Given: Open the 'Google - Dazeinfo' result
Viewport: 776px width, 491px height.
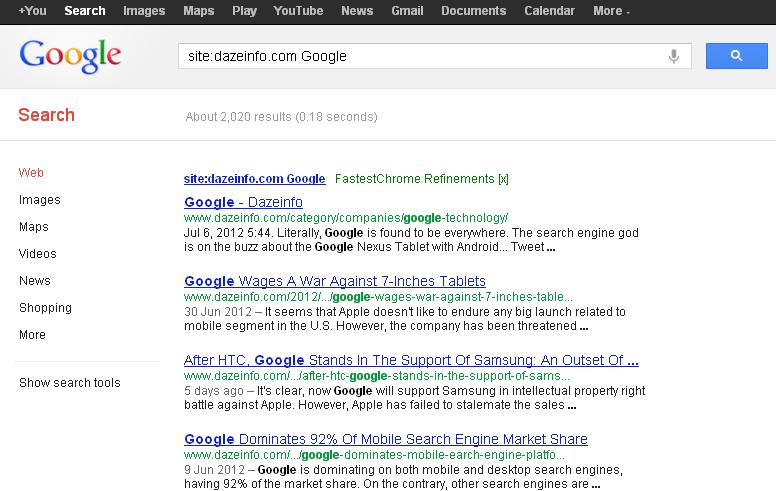Looking at the screenshot, I should point(243,202).
